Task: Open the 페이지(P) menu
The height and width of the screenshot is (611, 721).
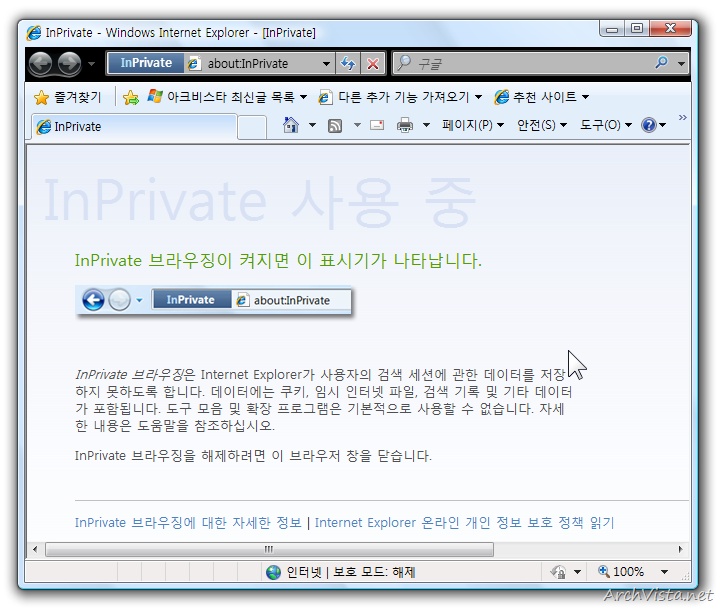Action: click(x=473, y=125)
